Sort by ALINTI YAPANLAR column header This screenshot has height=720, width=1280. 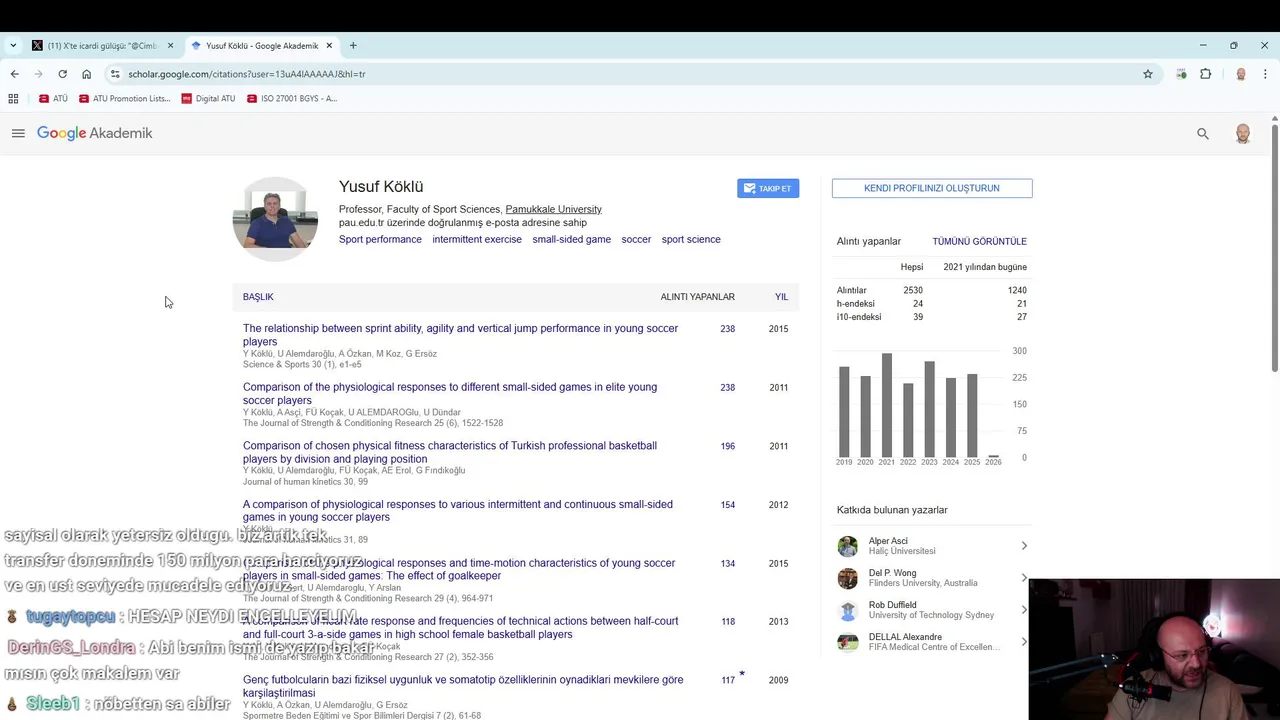pos(697,297)
